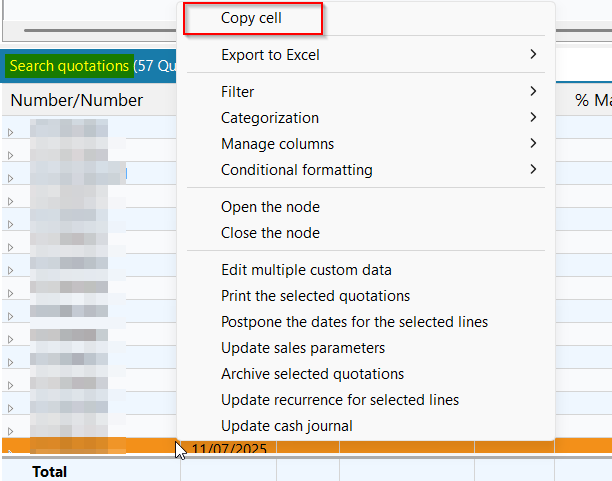Choose Edit multiple custom data

306,270
